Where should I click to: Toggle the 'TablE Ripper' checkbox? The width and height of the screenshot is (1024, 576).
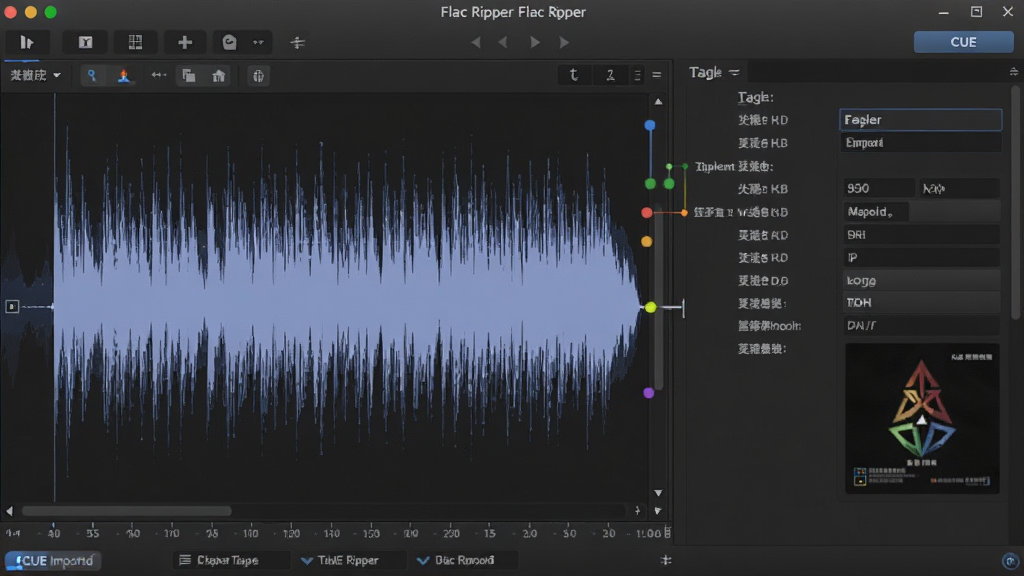pyautogui.click(x=306, y=560)
